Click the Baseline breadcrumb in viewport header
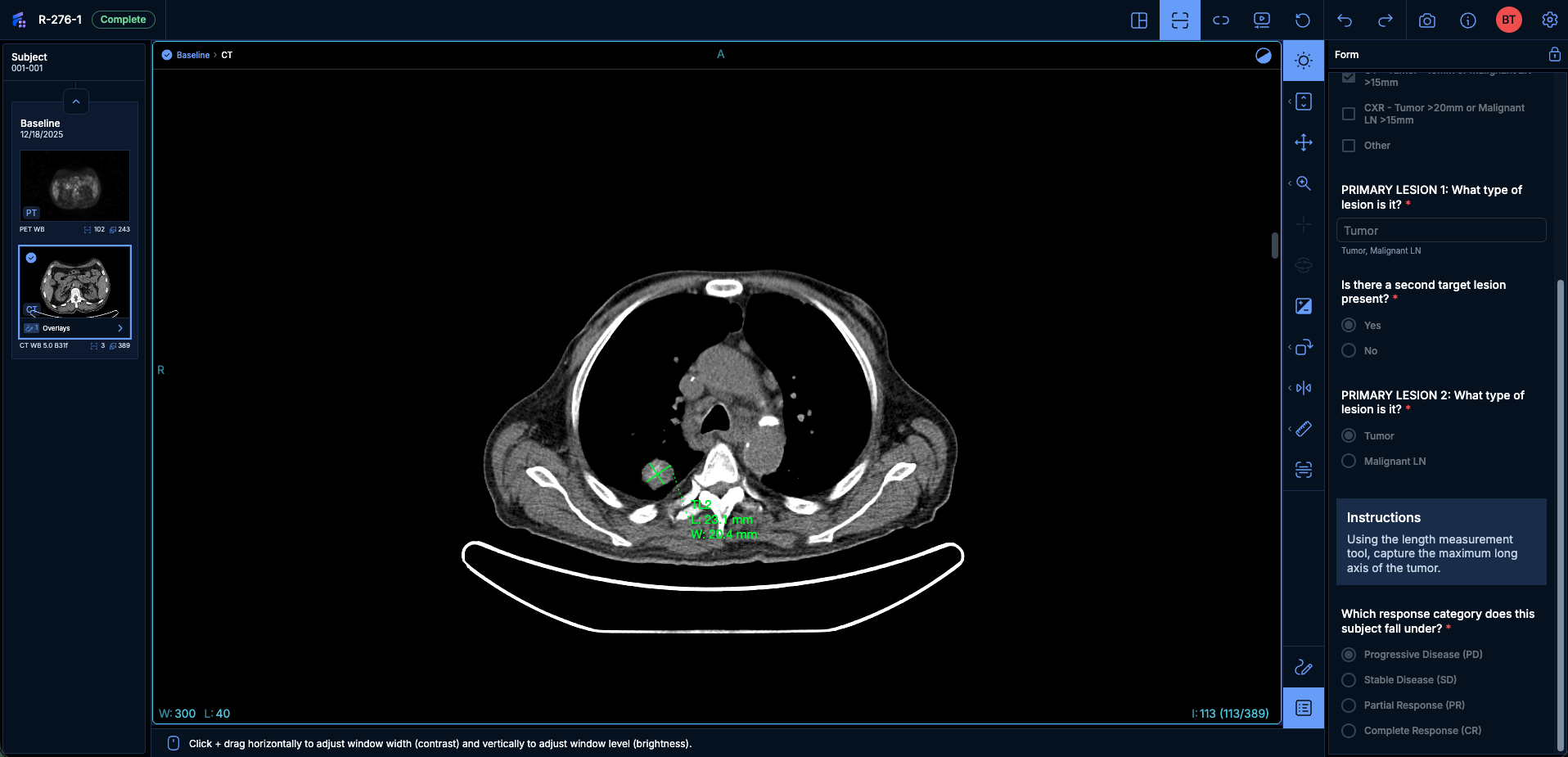Viewport: 1568px width, 757px height. click(193, 55)
